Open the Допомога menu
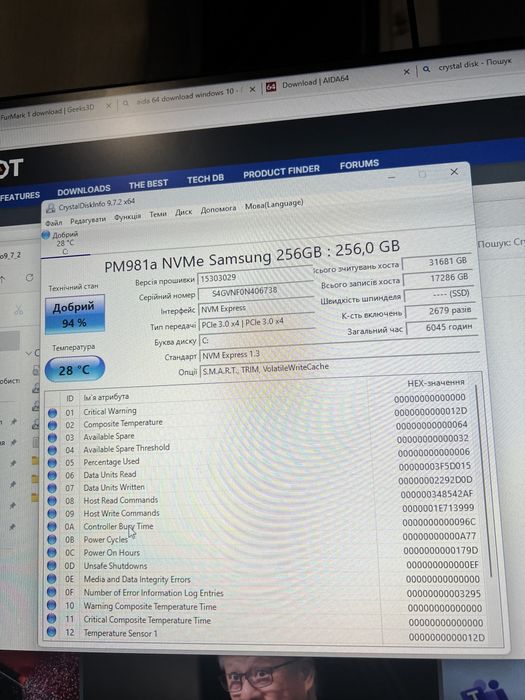Image resolution: width=525 pixels, height=700 pixels. (x=218, y=209)
